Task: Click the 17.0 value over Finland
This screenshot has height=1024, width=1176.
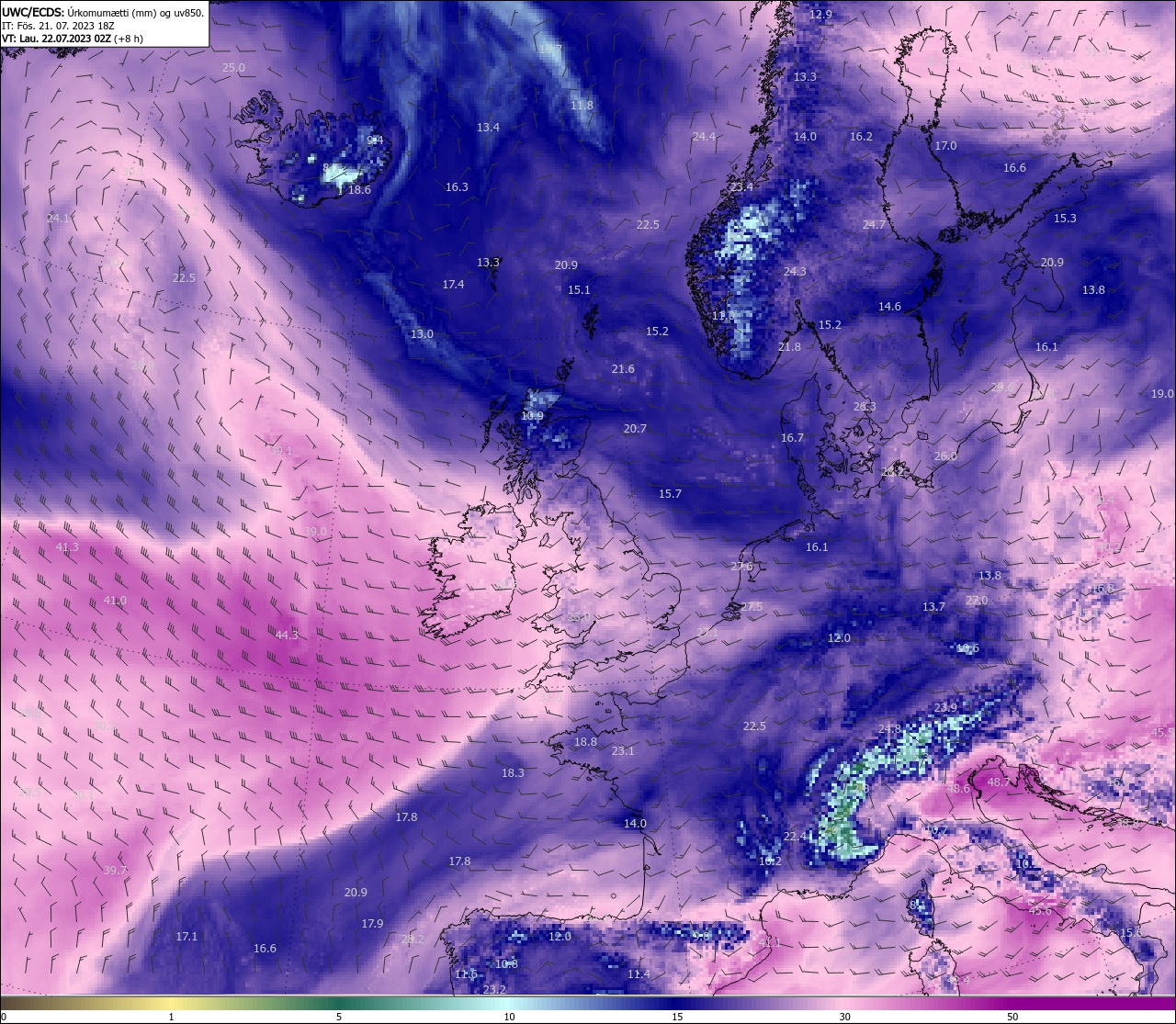Action: (945, 145)
